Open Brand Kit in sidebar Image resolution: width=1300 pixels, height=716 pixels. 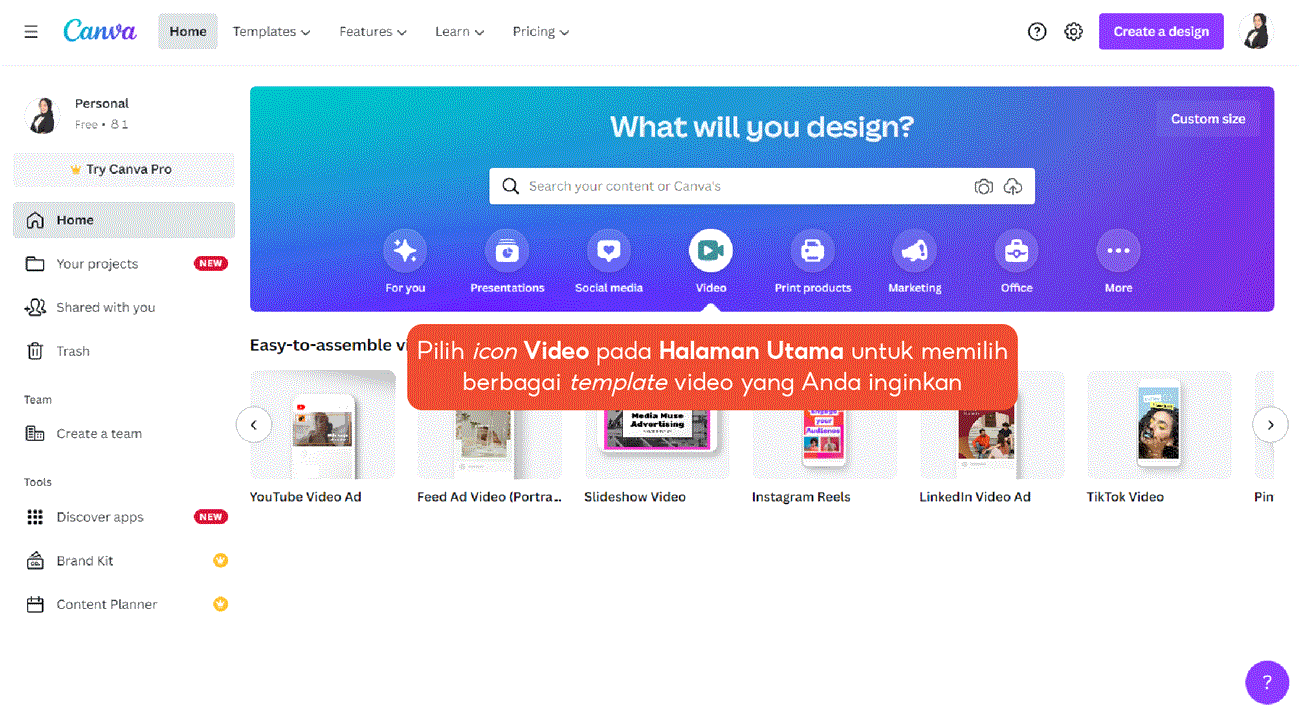click(85, 561)
